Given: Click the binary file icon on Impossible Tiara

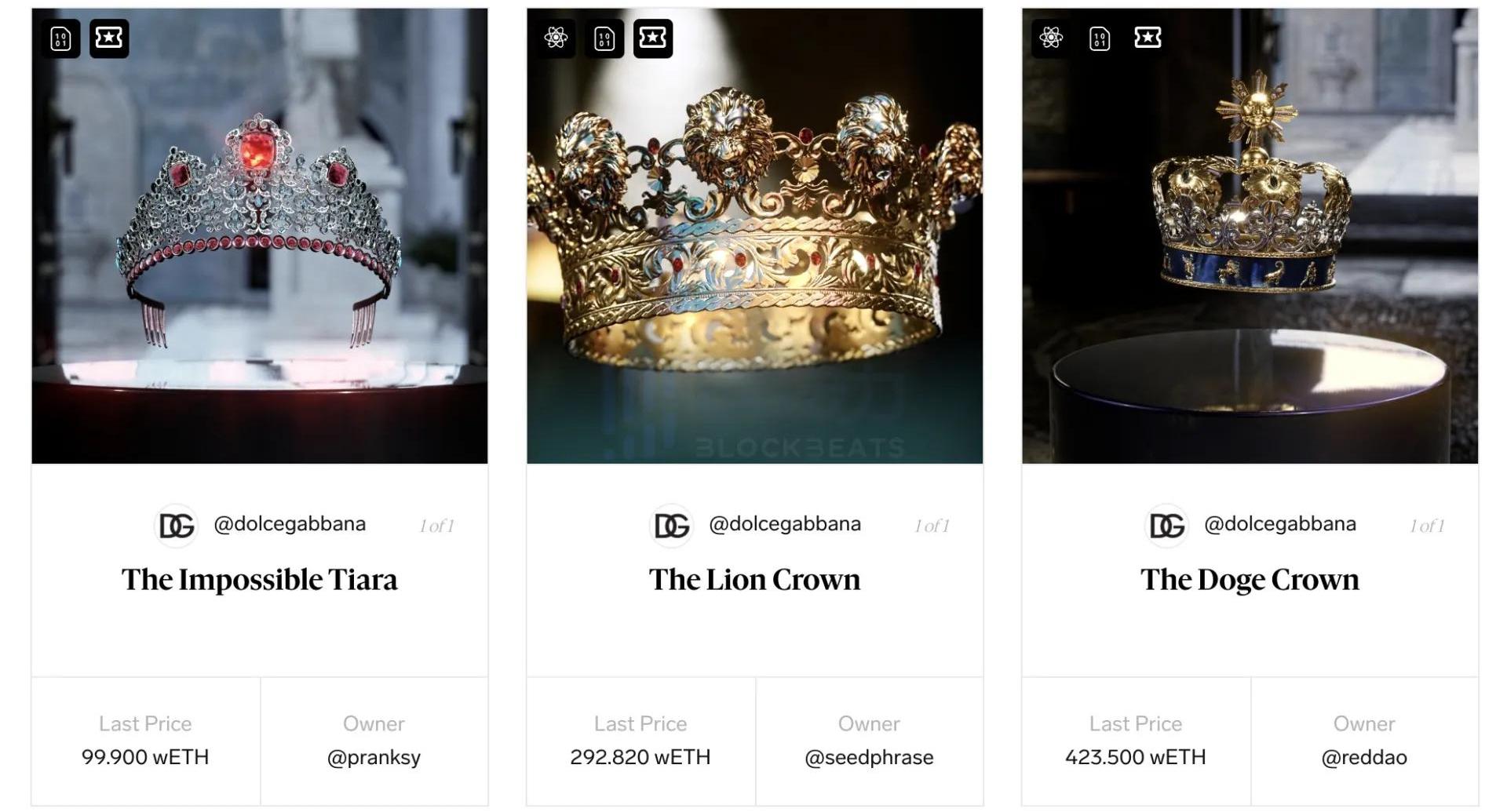Looking at the screenshot, I should point(60,38).
